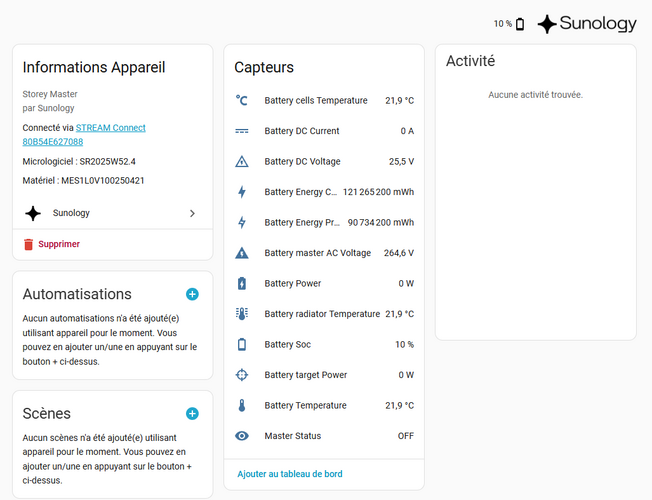This screenshot has height=500, width=652.
Task: Click the Battery DC Current icon
Action: click(242, 131)
